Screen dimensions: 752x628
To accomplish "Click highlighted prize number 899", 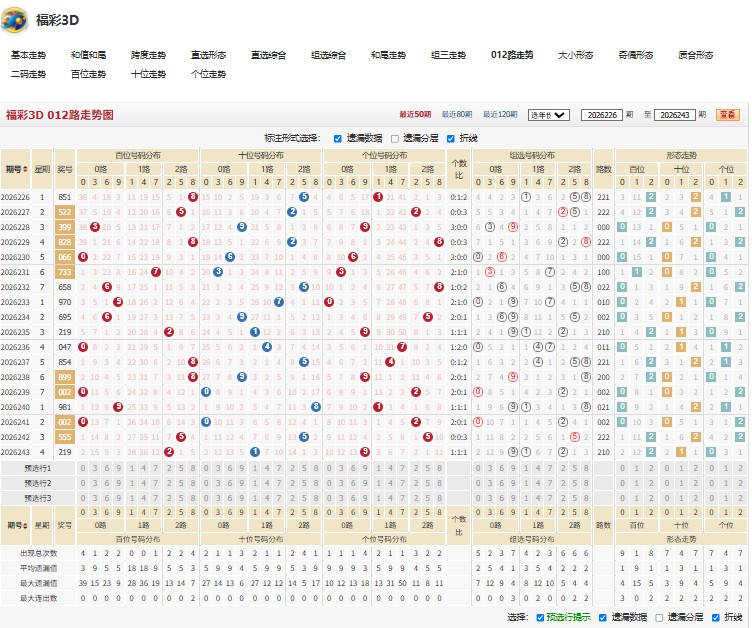I will click(65, 377).
